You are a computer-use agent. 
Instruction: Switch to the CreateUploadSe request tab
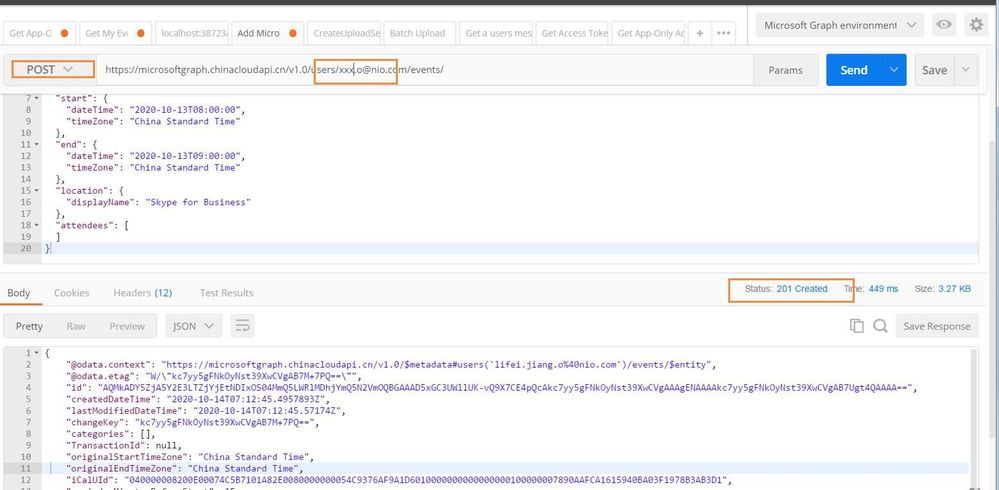[344, 33]
